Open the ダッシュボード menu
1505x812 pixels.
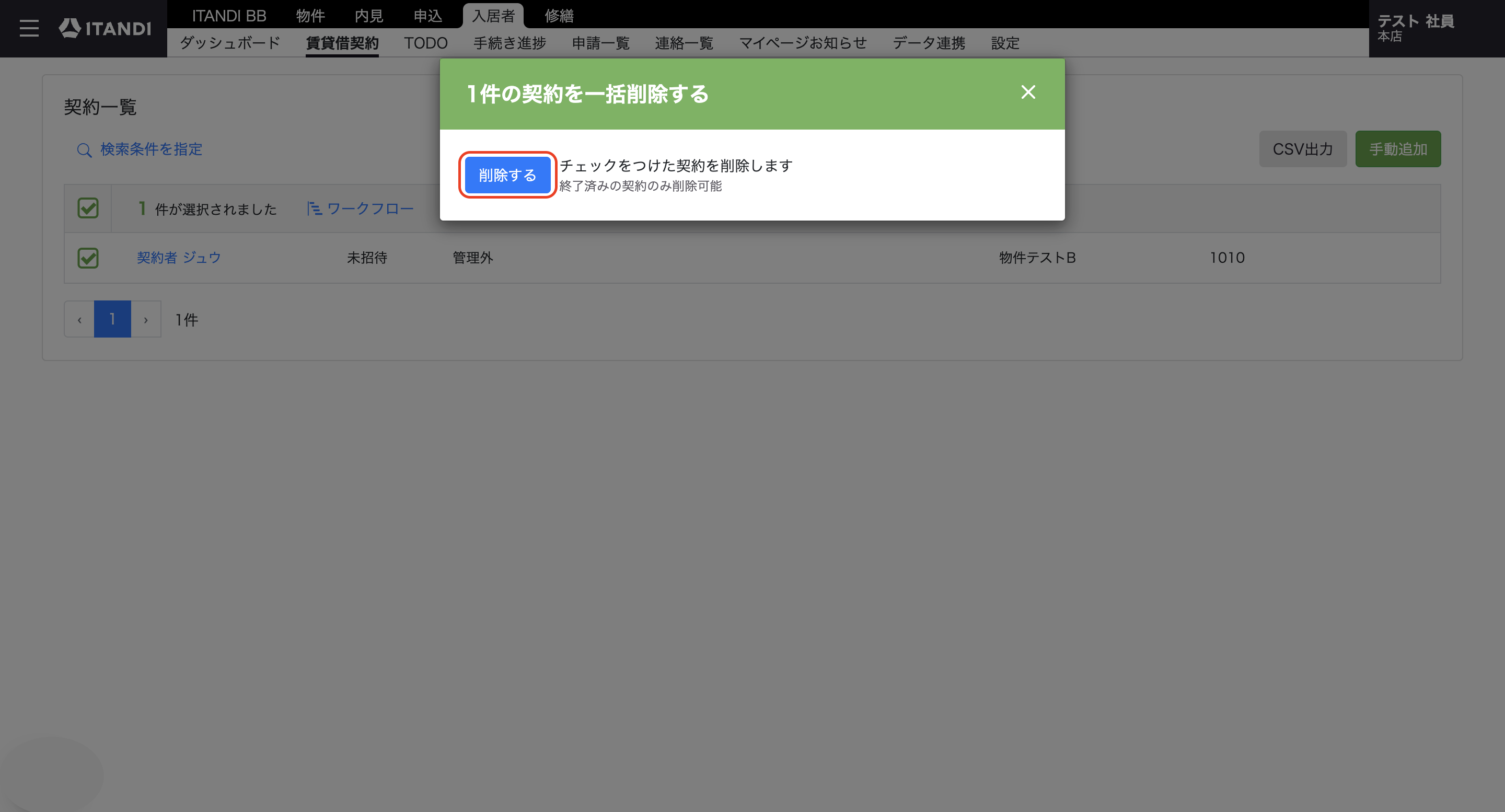coord(230,43)
